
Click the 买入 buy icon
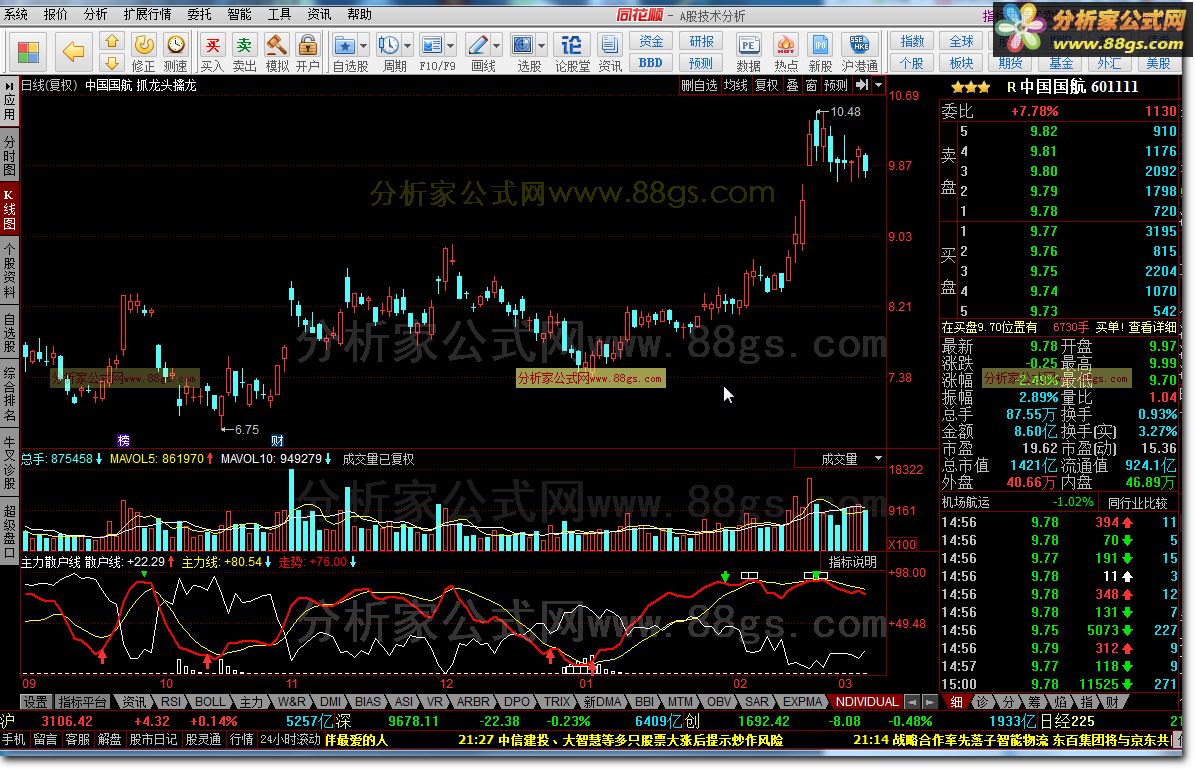pos(213,53)
